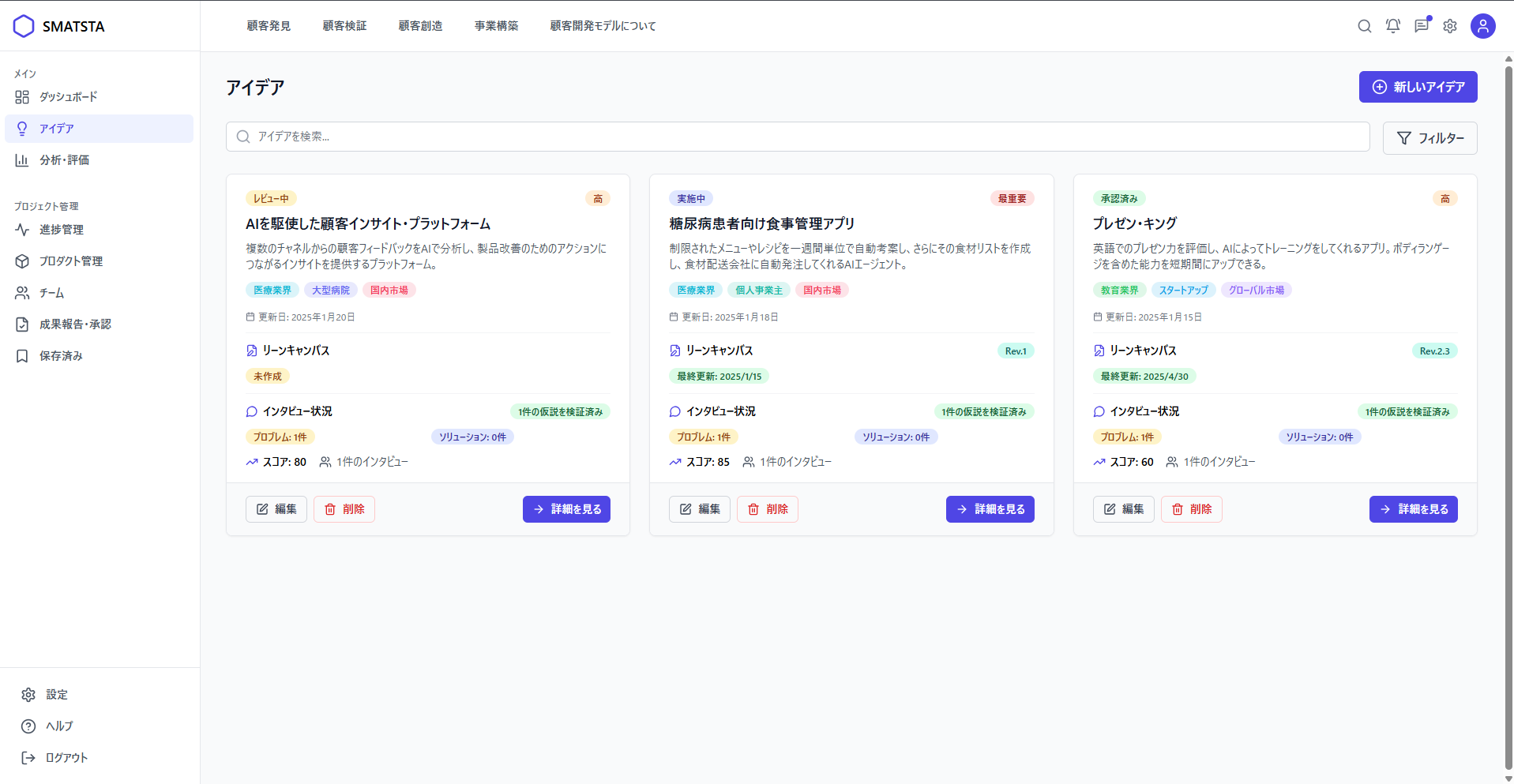The image size is (1514, 784).
Task: Open 進捗管理 in the sidebar
Action: [x=62, y=230]
